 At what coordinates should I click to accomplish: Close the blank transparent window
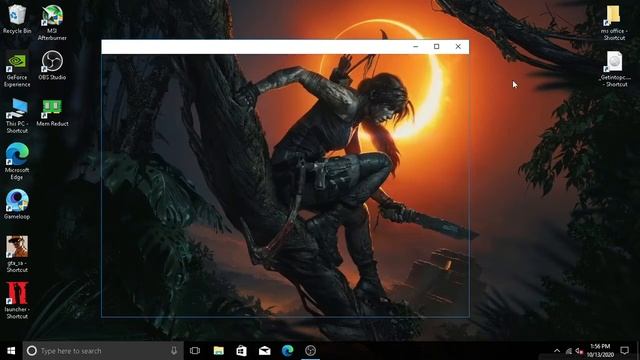[x=458, y=47]
